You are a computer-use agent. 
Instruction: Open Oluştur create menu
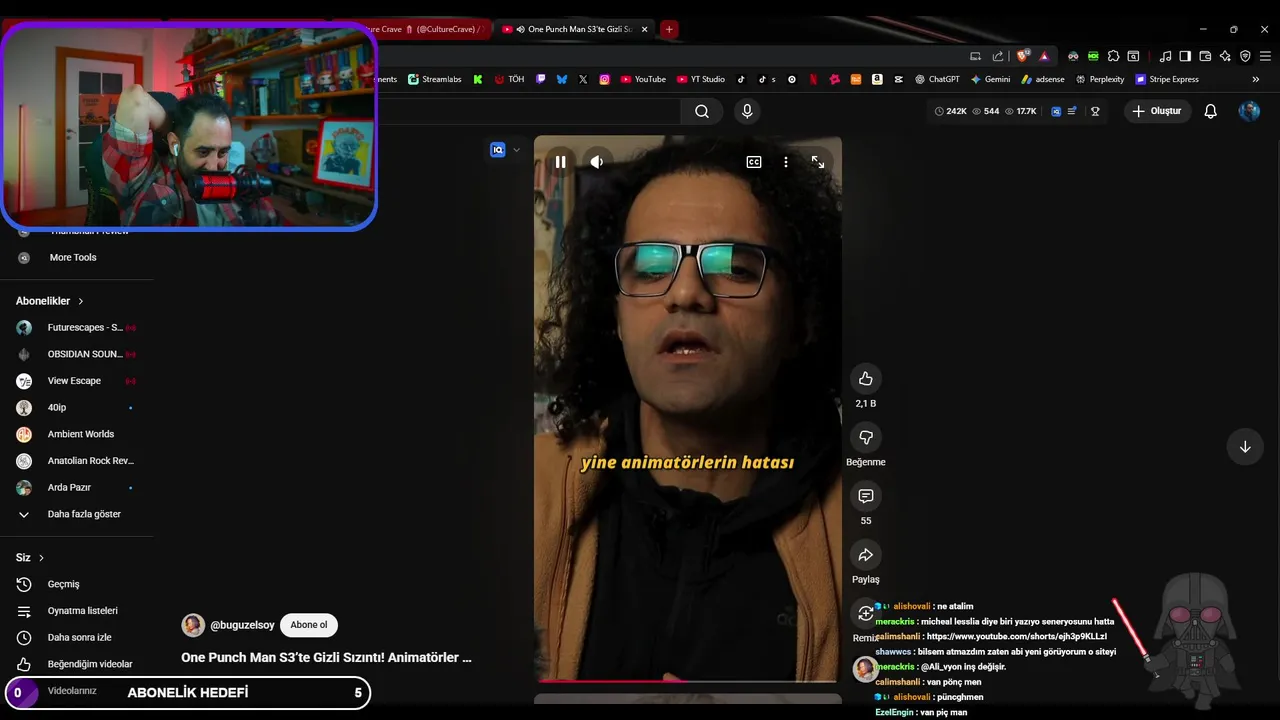coord(1157,111)
